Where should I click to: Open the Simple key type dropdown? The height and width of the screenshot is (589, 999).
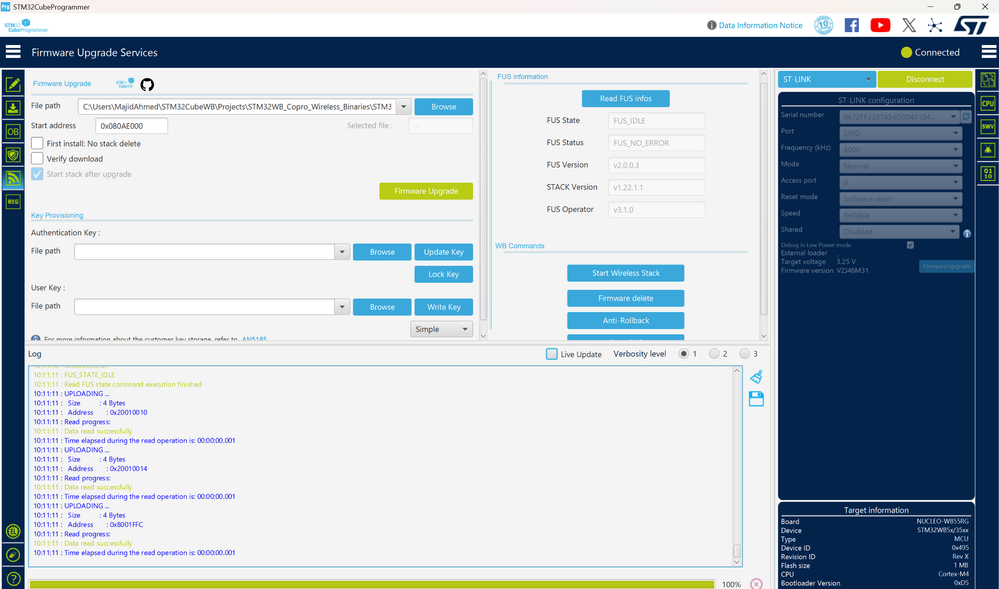(442, 329)
